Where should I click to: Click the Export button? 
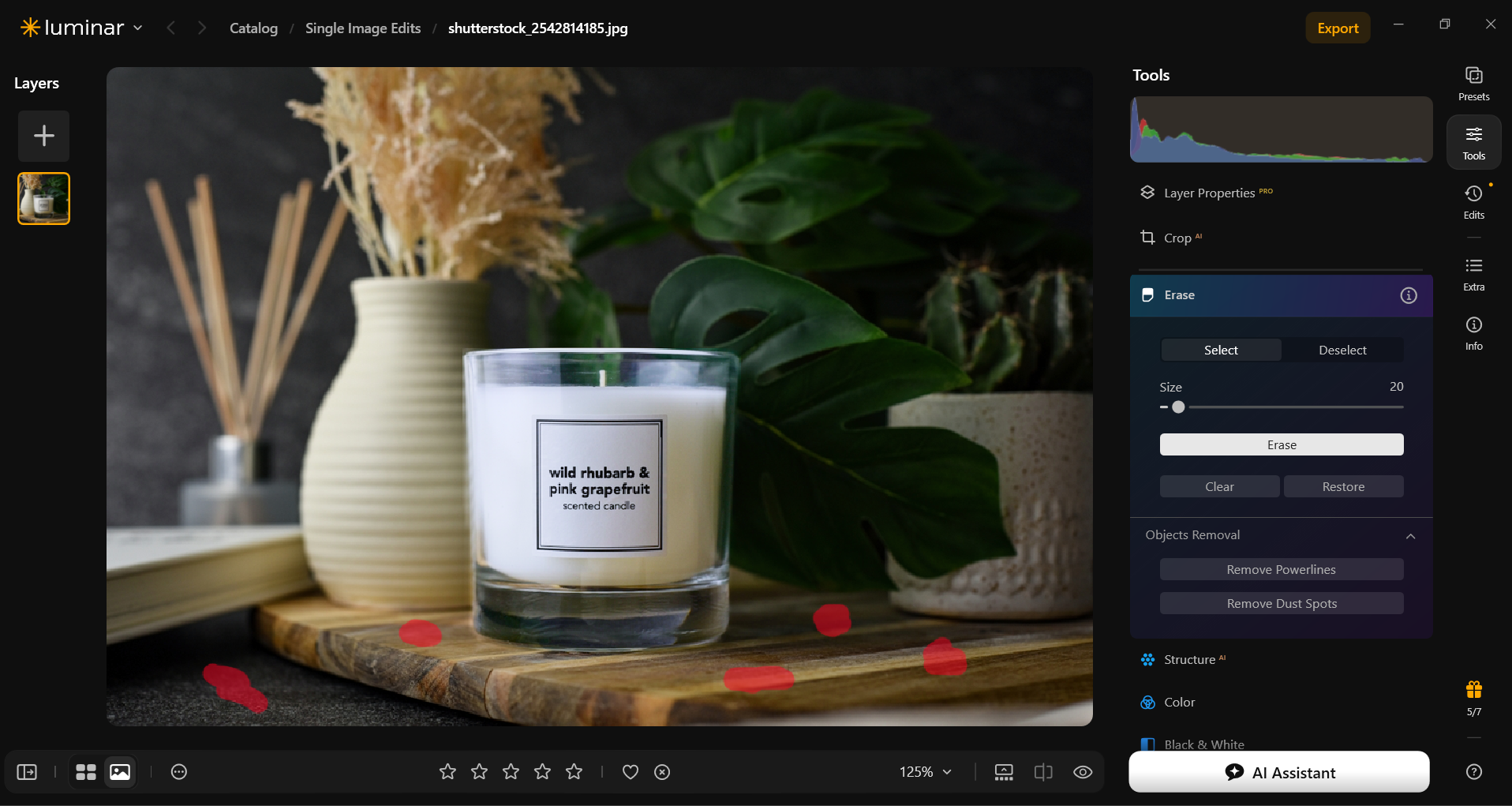(x=1338, y=28)
